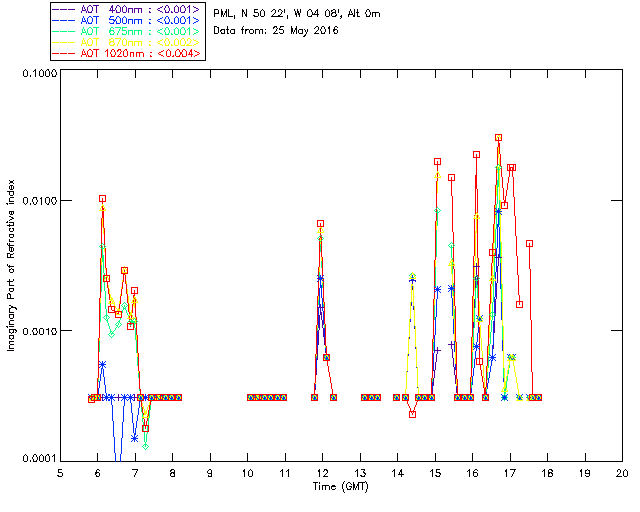This screenshot has width=640, height=512.
Task: Click the red square peak marker at 12 GMT
Action: tap(320, 224)
